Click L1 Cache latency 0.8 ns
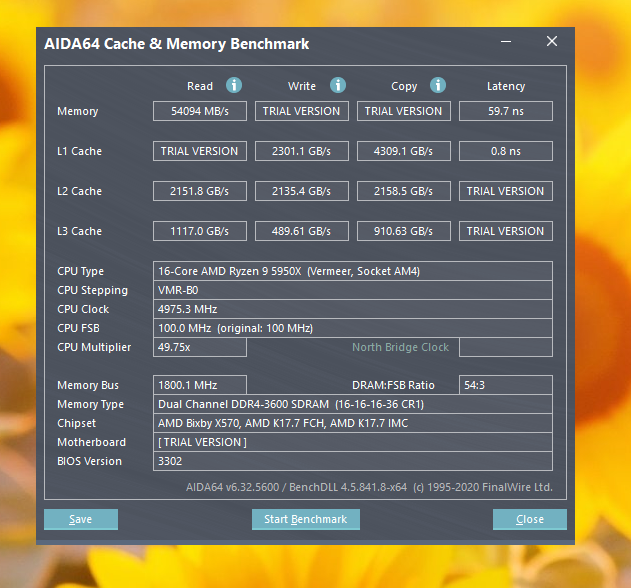This screenshot has height=588, width=631. pyautogui.click(x=506, y=151)
